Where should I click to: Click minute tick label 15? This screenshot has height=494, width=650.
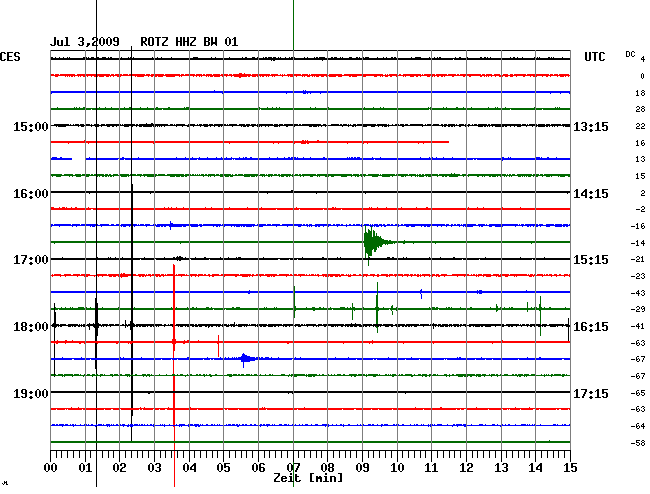point(570,468)
